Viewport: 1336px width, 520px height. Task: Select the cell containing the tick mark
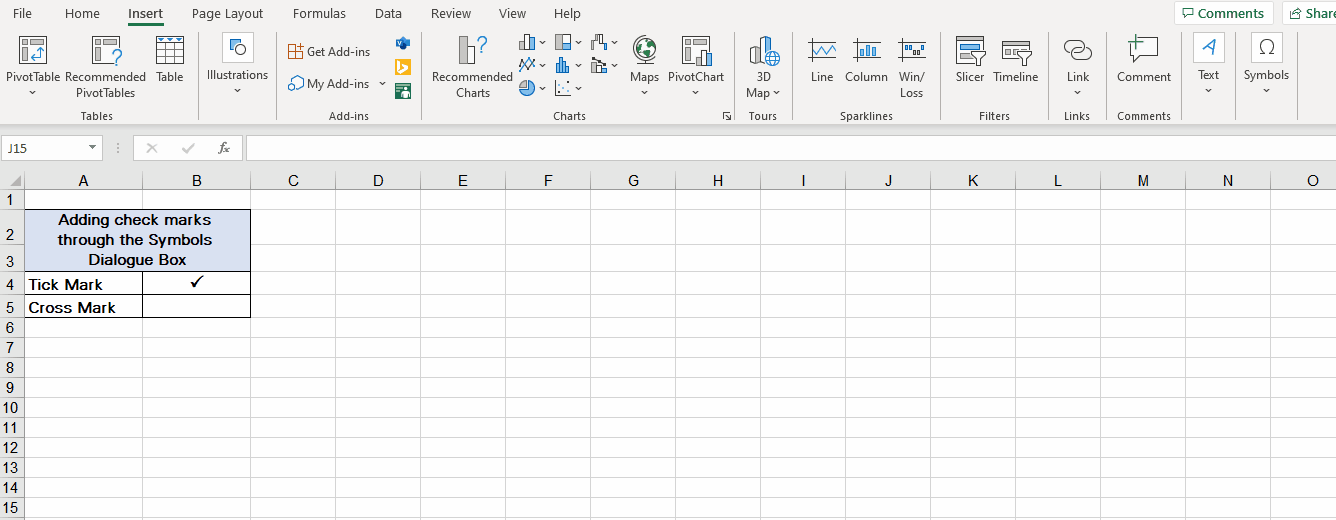(197, 283)
